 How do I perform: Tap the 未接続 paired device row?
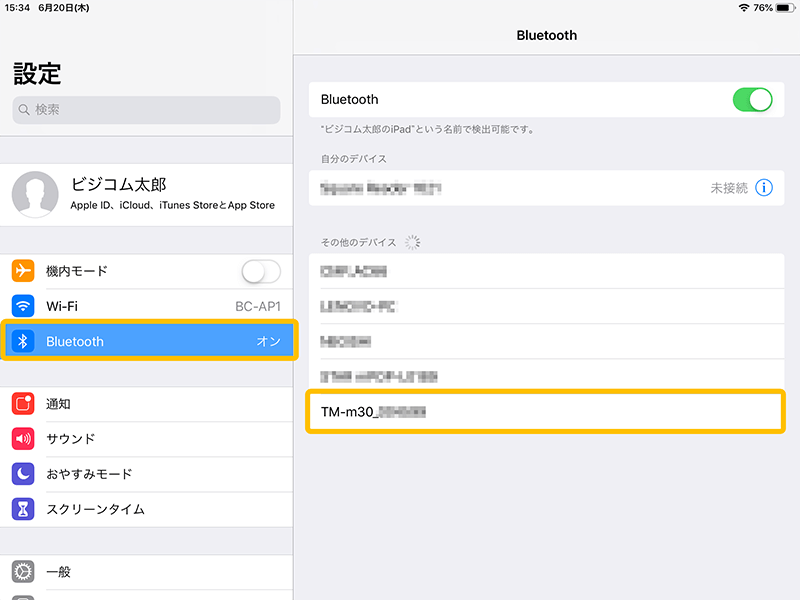coord(520,188)
